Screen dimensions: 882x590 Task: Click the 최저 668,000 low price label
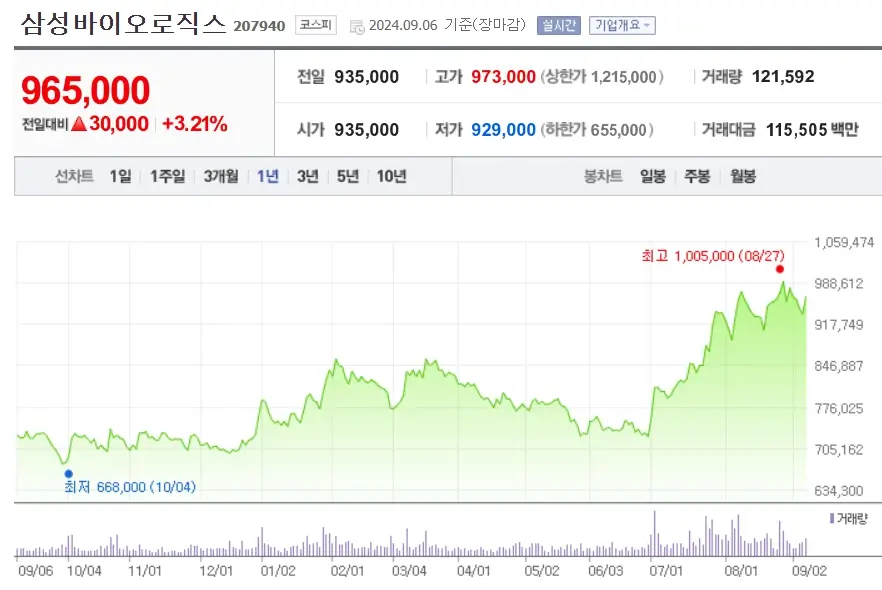(x=130, y=488)
